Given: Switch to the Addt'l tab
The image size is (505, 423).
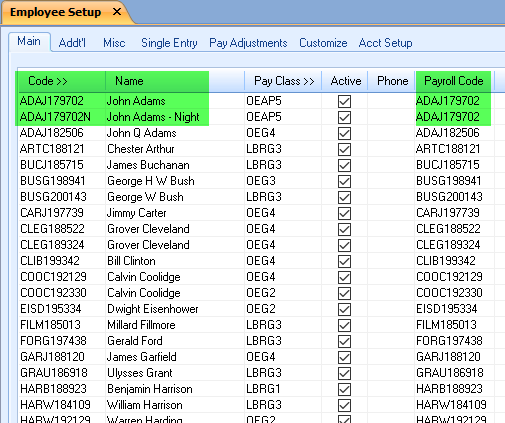Looking at the screenshot, I should click(72, 43).
